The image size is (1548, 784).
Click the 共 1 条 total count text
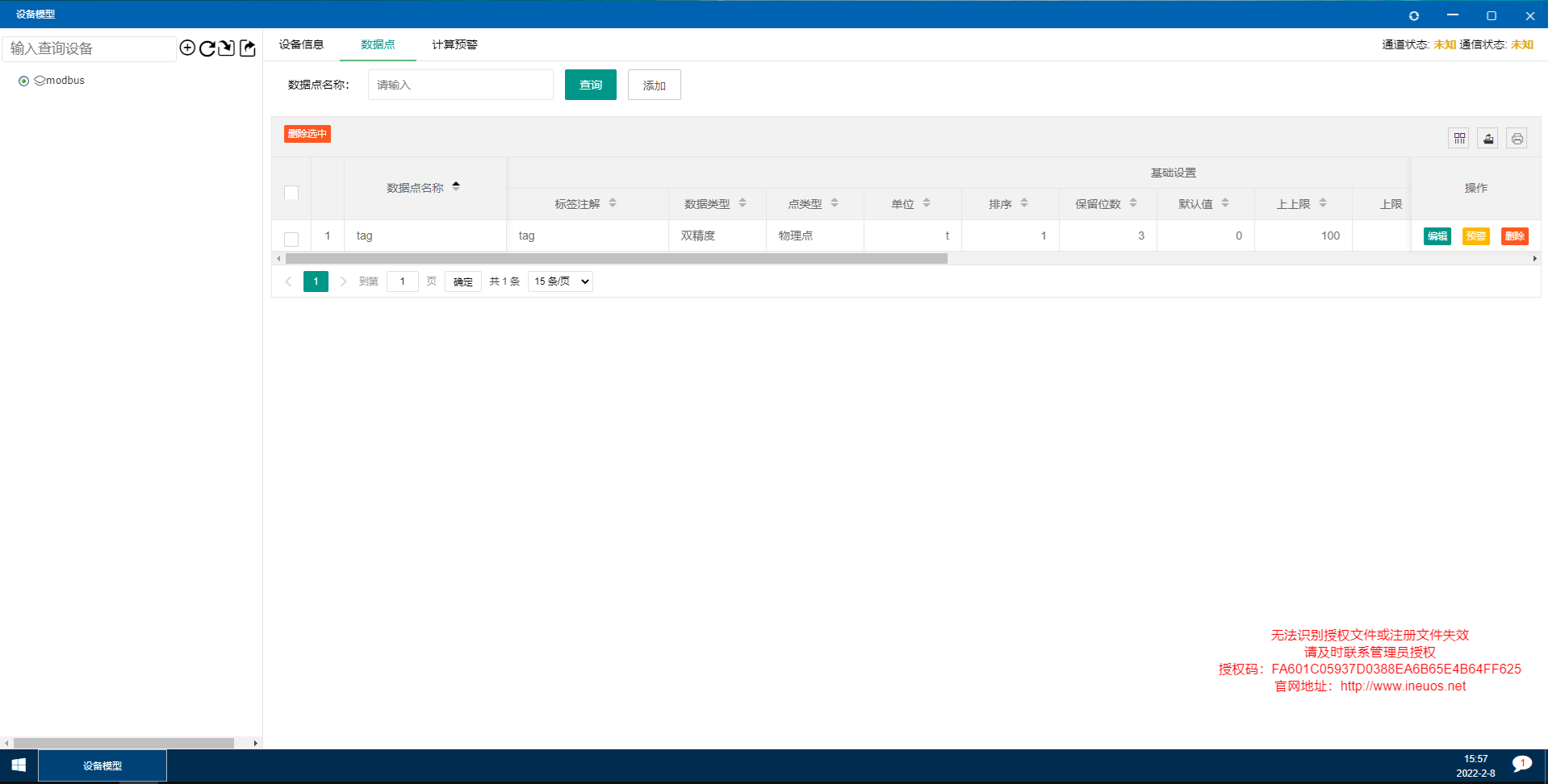(x=504, y=281)
